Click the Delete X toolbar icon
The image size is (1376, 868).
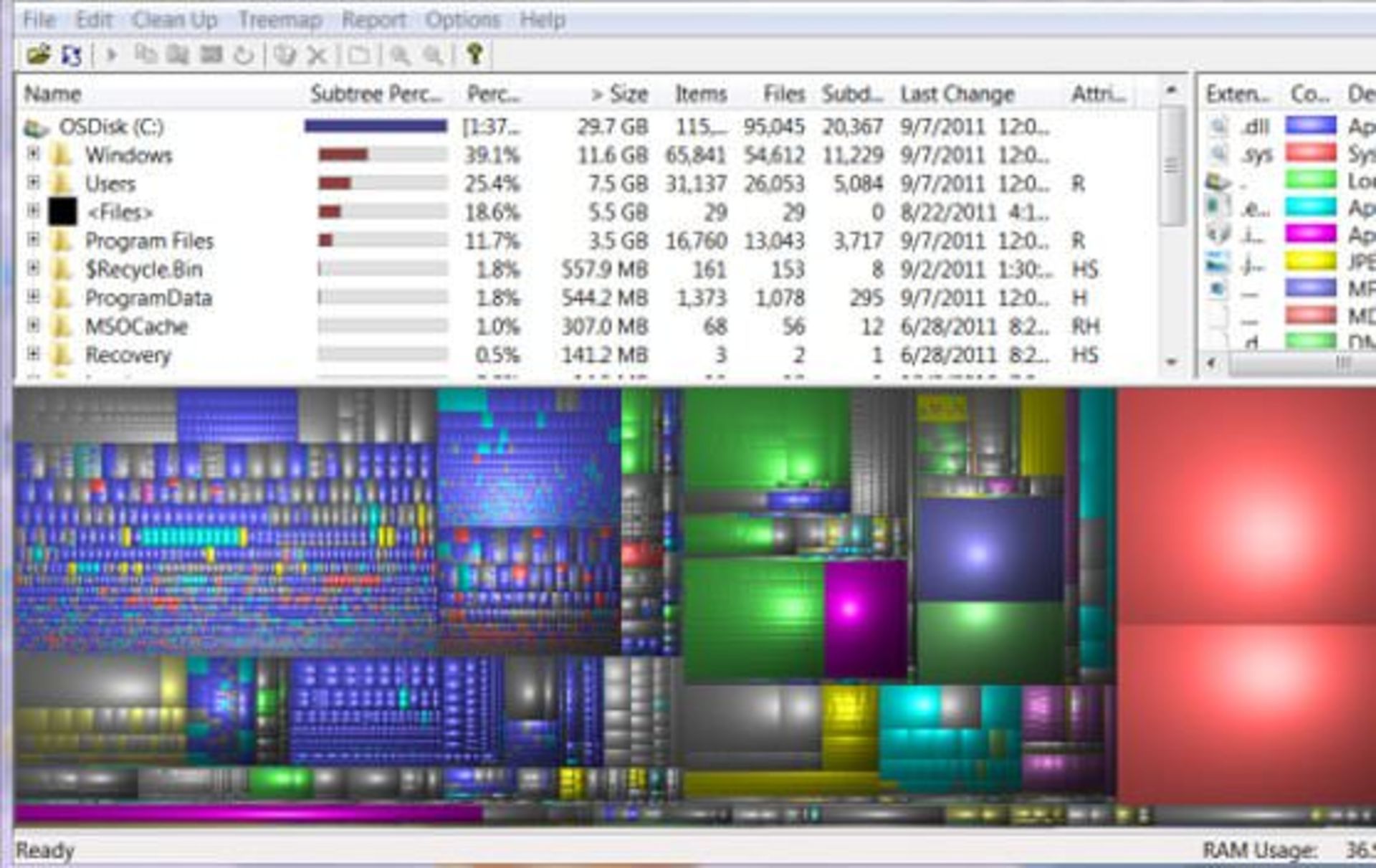(317, 55)
